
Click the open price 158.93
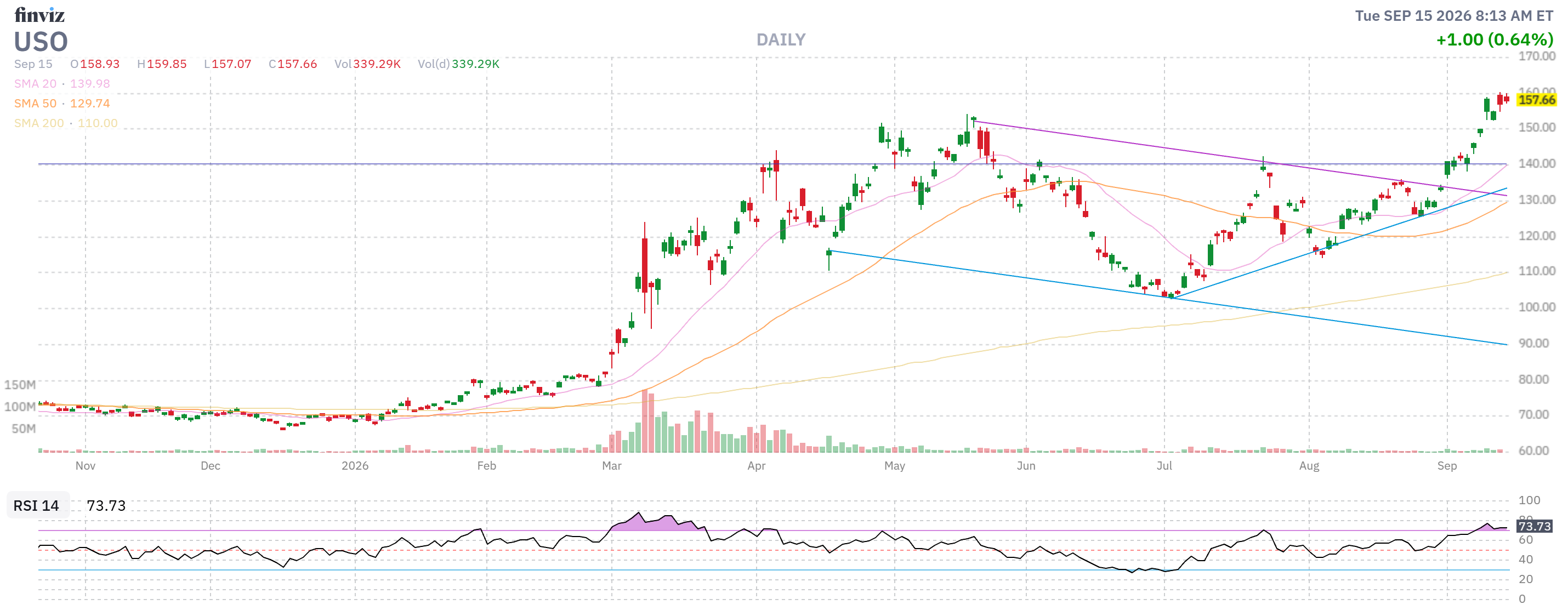point(100,64)
